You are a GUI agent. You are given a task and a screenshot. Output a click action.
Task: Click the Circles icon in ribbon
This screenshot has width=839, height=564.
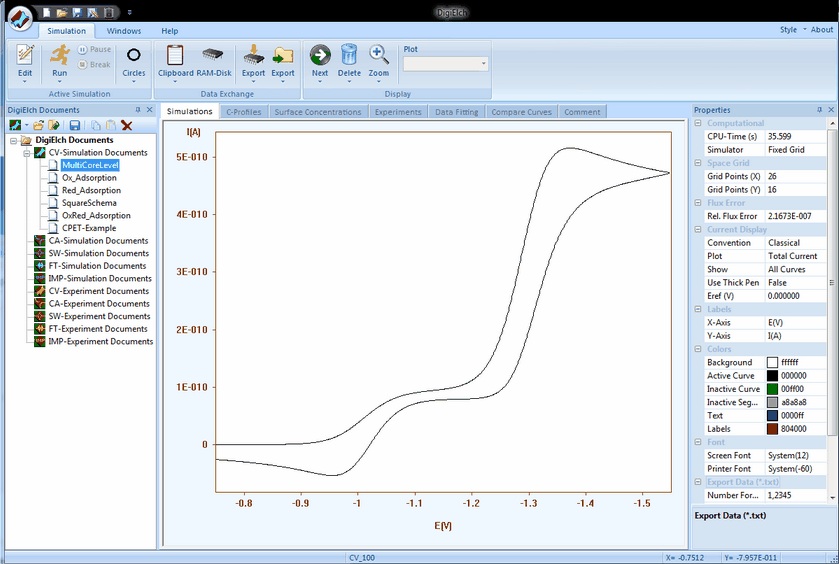[133, 56]
